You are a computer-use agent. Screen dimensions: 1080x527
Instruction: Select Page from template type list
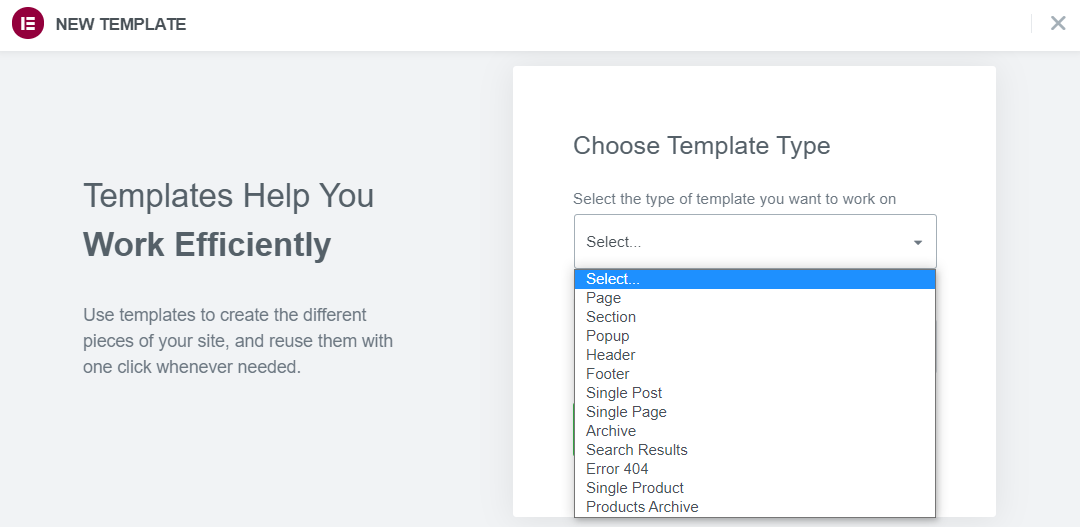tap(755, 298)
